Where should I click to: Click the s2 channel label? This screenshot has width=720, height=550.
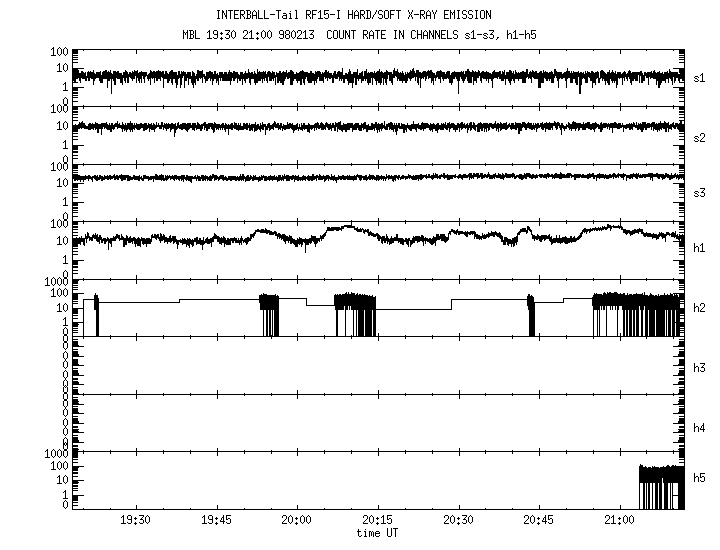point(700,137)
